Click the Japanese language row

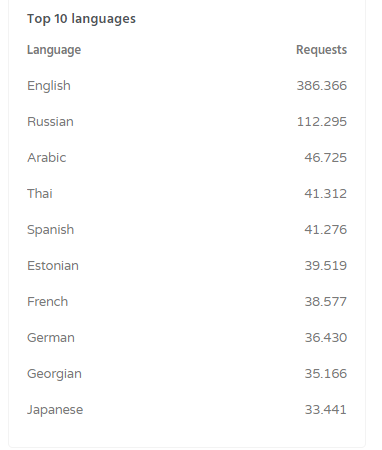tap(187, 410)
